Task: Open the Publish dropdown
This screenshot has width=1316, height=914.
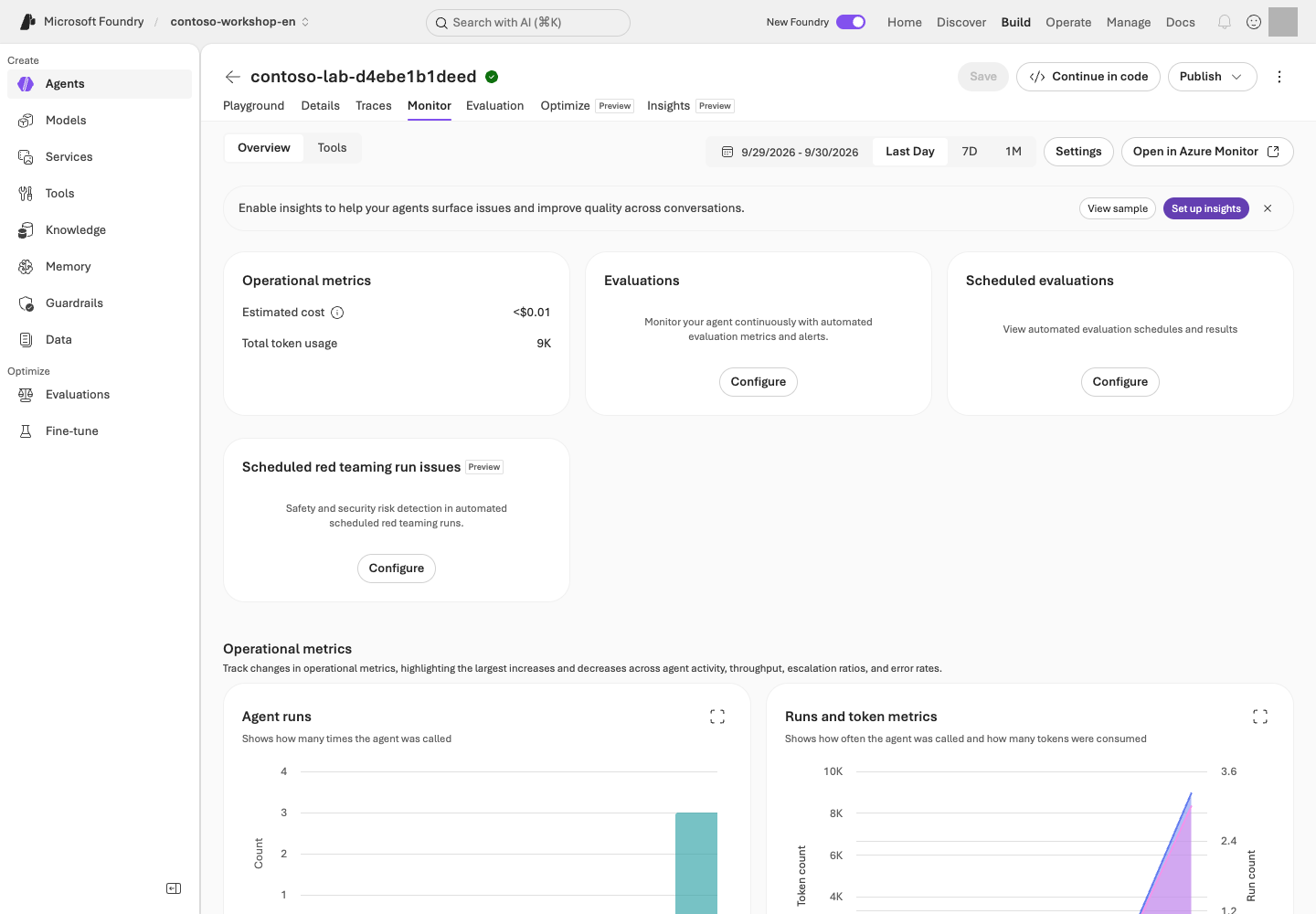Action: pos(1212,77)
